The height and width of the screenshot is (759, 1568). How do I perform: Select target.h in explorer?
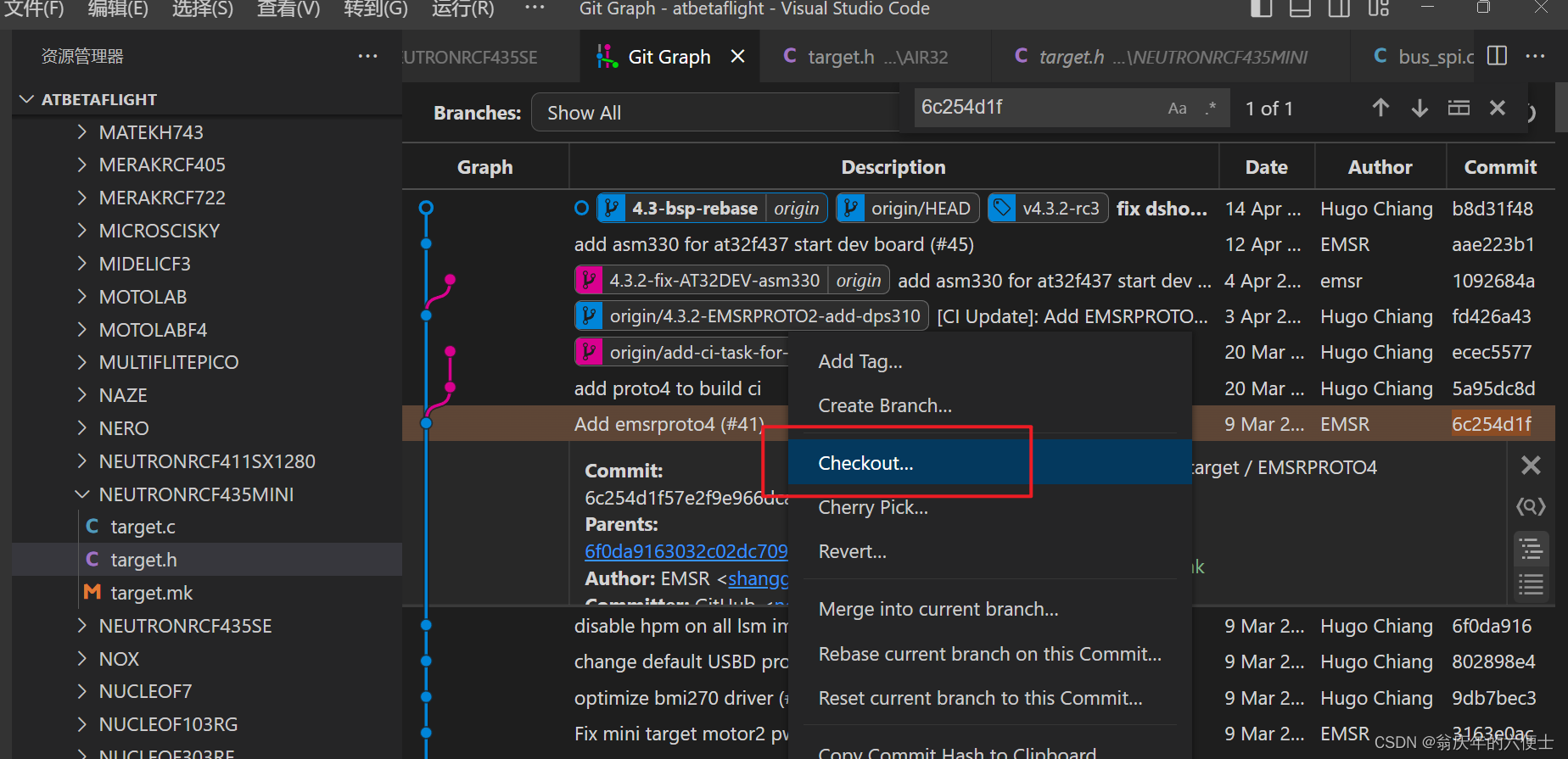207,560
